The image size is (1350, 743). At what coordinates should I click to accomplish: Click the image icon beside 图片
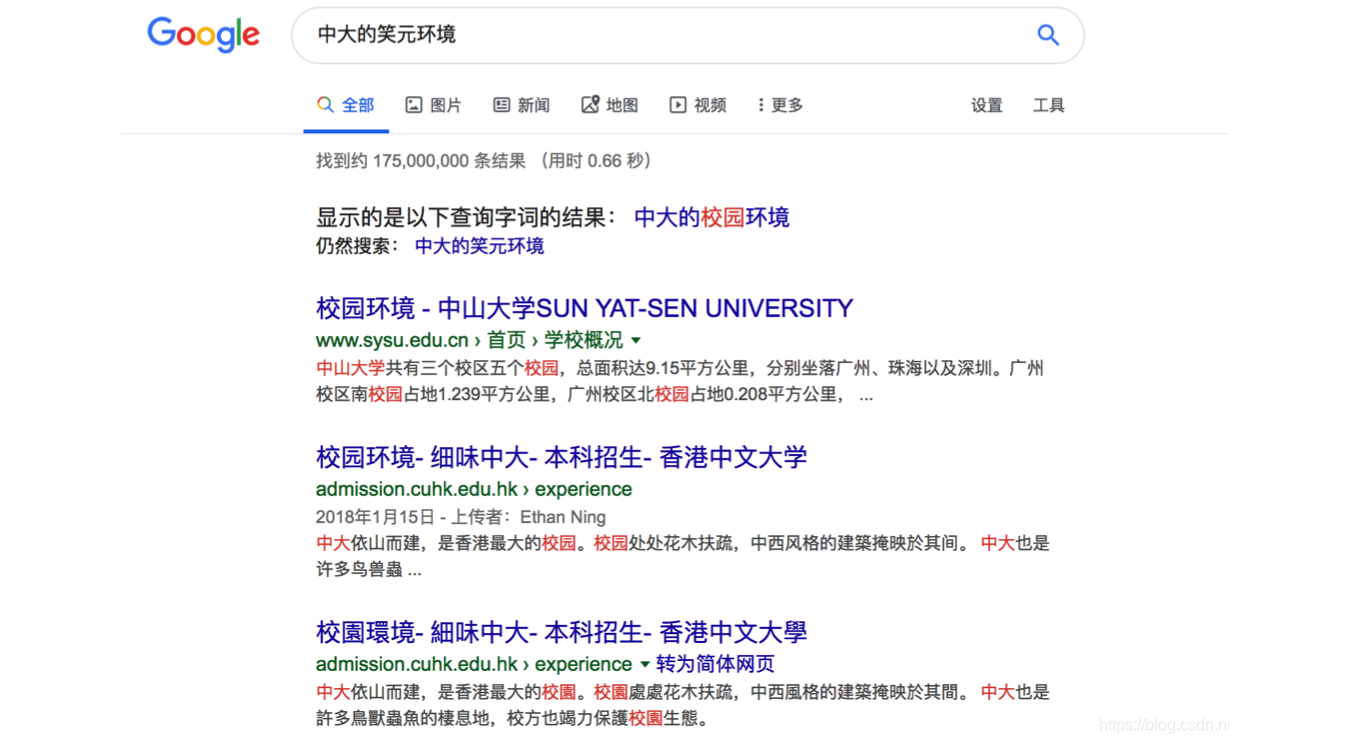click(x=414, y=105)
